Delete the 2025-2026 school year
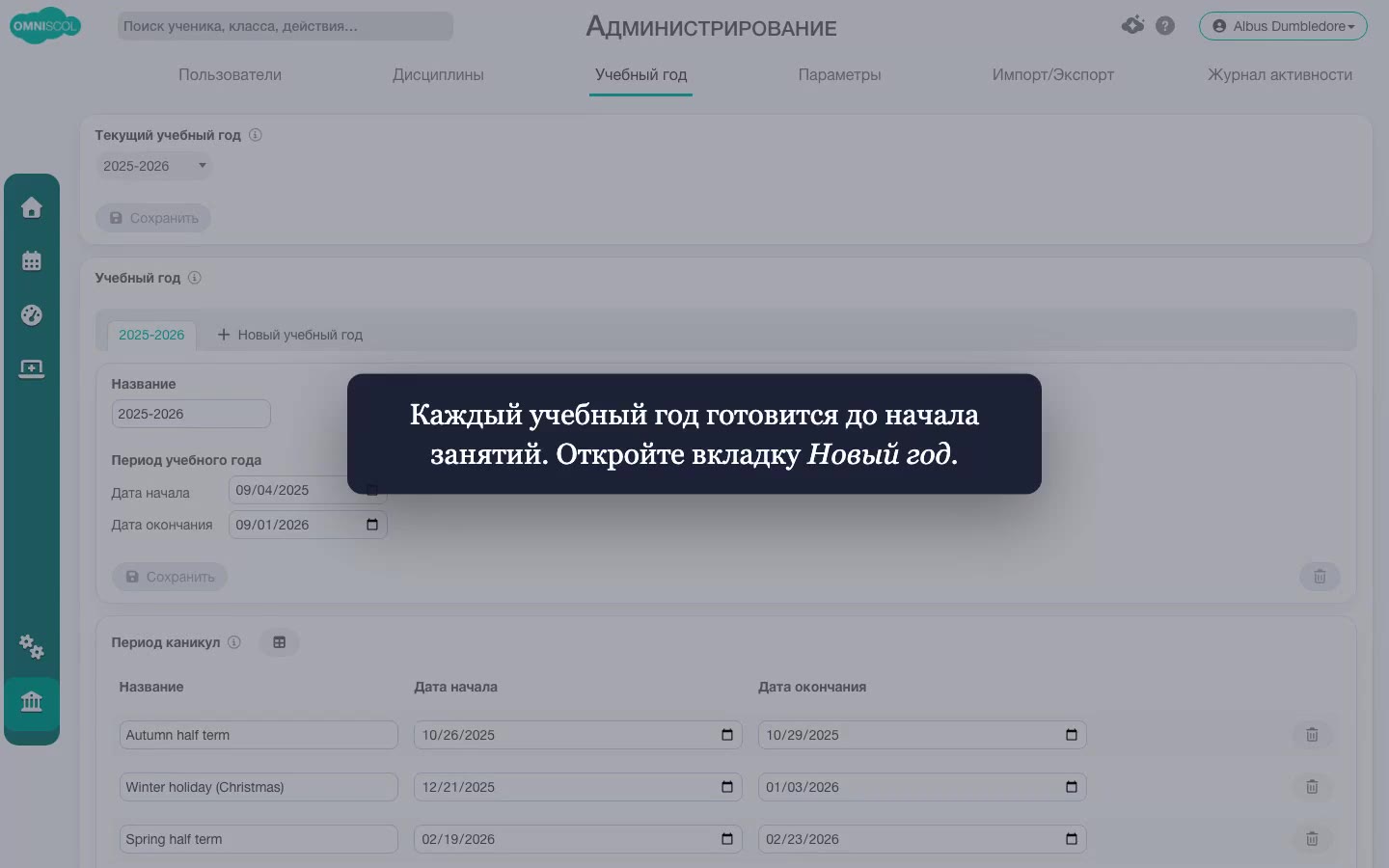 tap(1320, 577)
